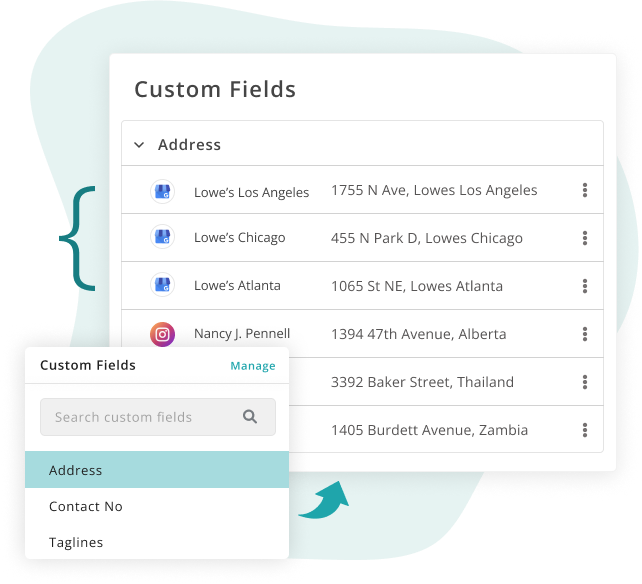Image resolution: width=642 pixels, height=584 pixels.
Task: Click the magnifier search icon
Action: click(x=250, y=417)
